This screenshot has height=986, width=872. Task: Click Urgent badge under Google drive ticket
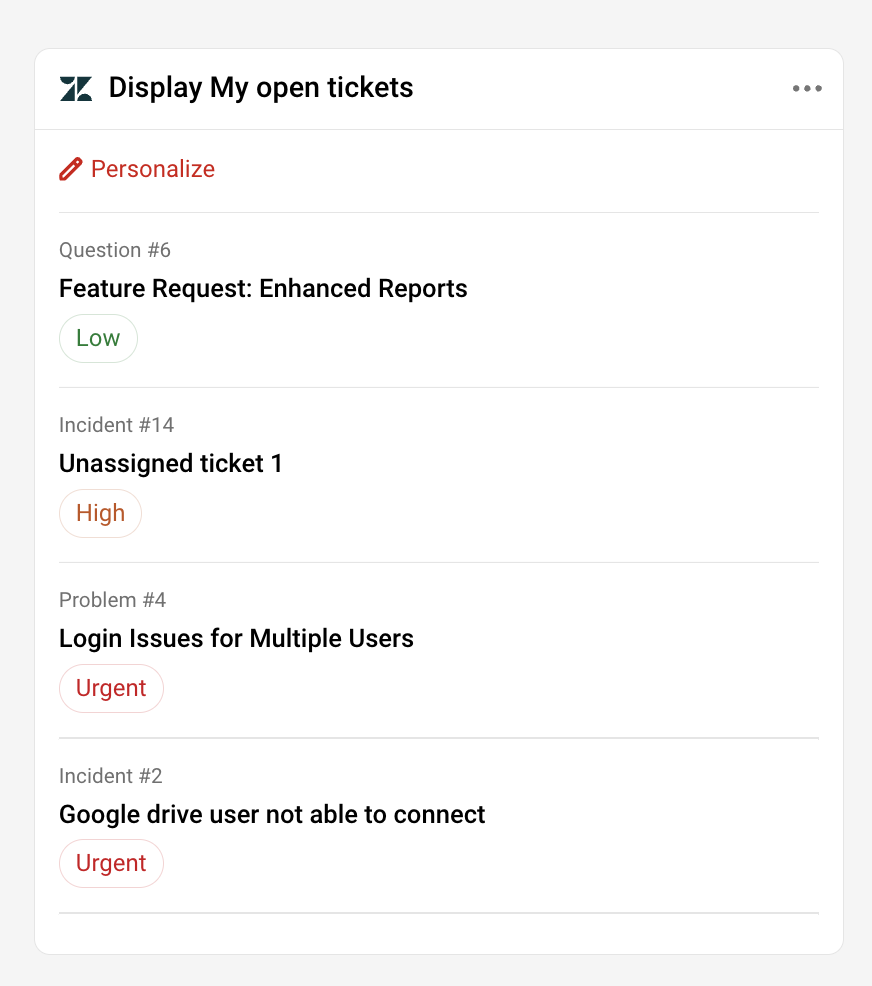tap(111, 863)
